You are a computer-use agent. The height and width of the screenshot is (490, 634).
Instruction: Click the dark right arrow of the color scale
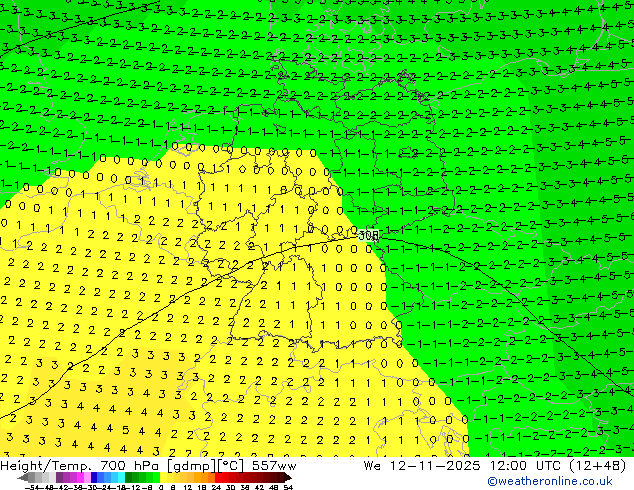(x=289, y=478)
